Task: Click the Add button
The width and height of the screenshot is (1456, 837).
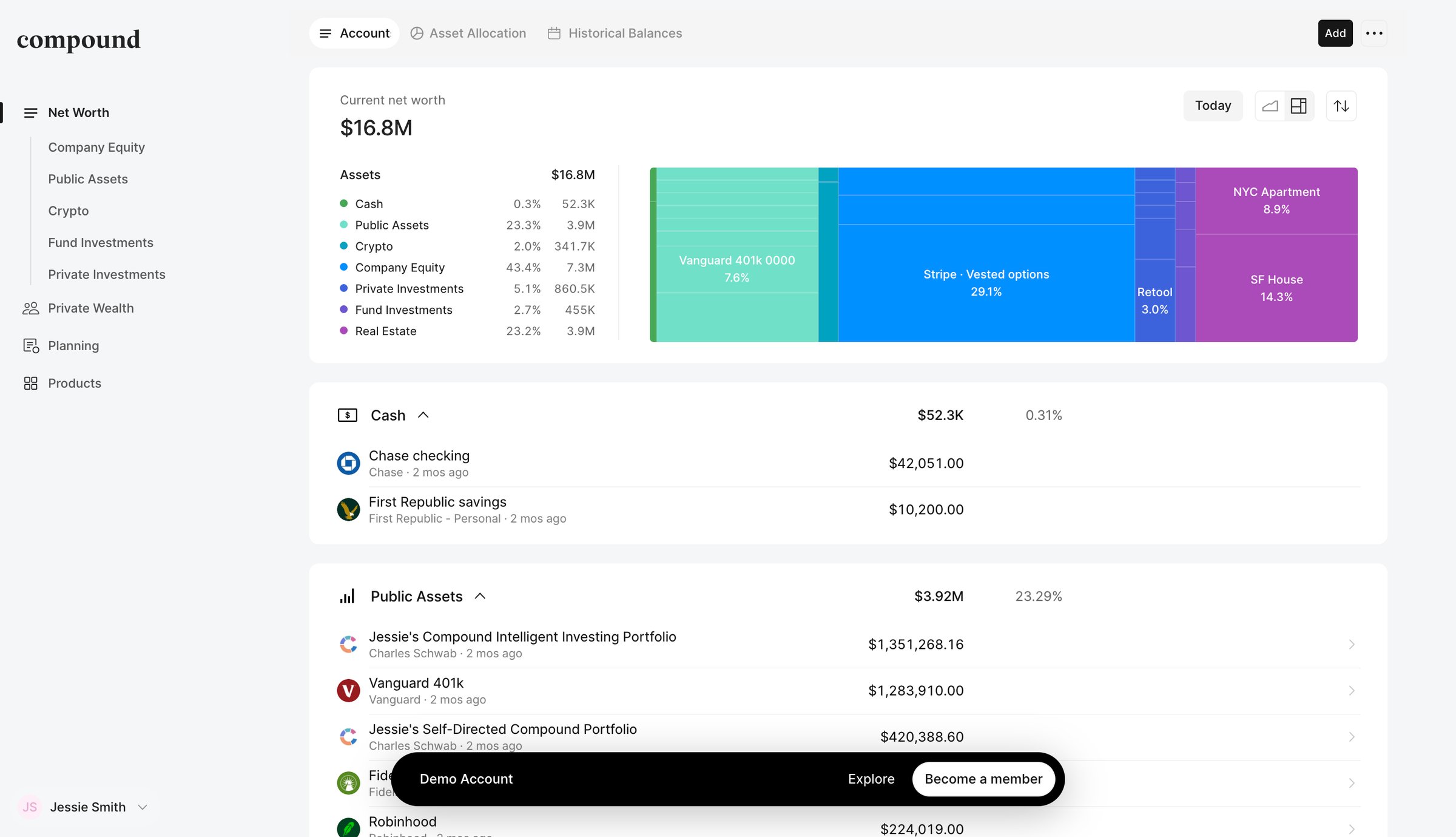Action: coord(1335,33)
